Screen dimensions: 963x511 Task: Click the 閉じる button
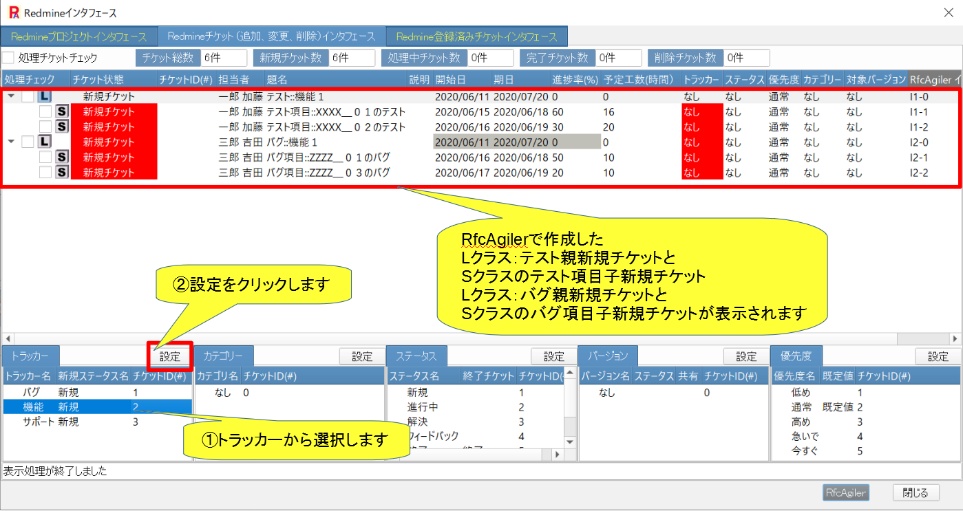coord(916,493)
